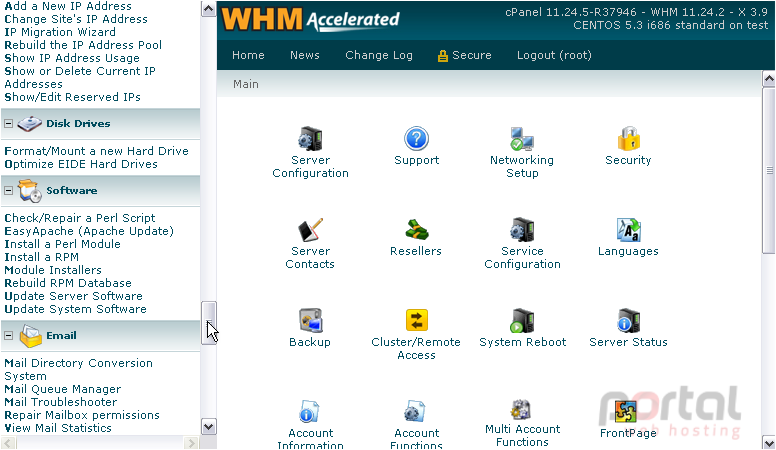Click the Software box and disc icon

[x=29, y=191]
